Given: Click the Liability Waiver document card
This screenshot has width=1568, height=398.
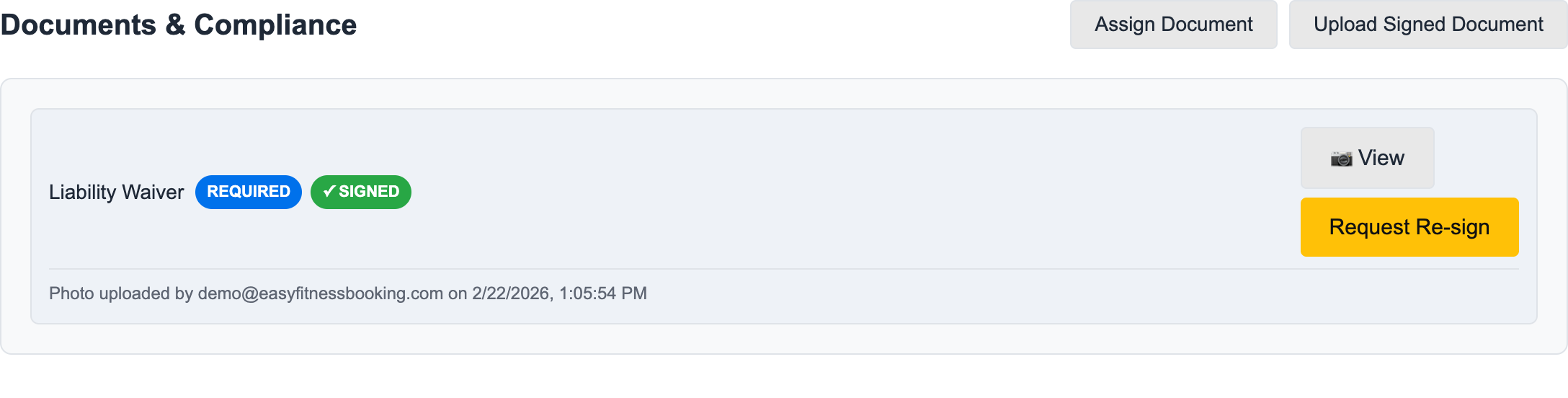Looking at the screenshot, I should (784, 216).
